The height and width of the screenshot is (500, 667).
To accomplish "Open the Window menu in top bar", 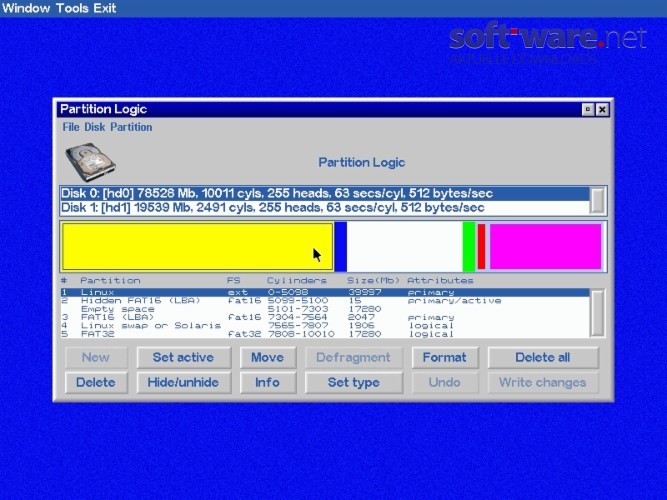I will (x=26, y=8).
